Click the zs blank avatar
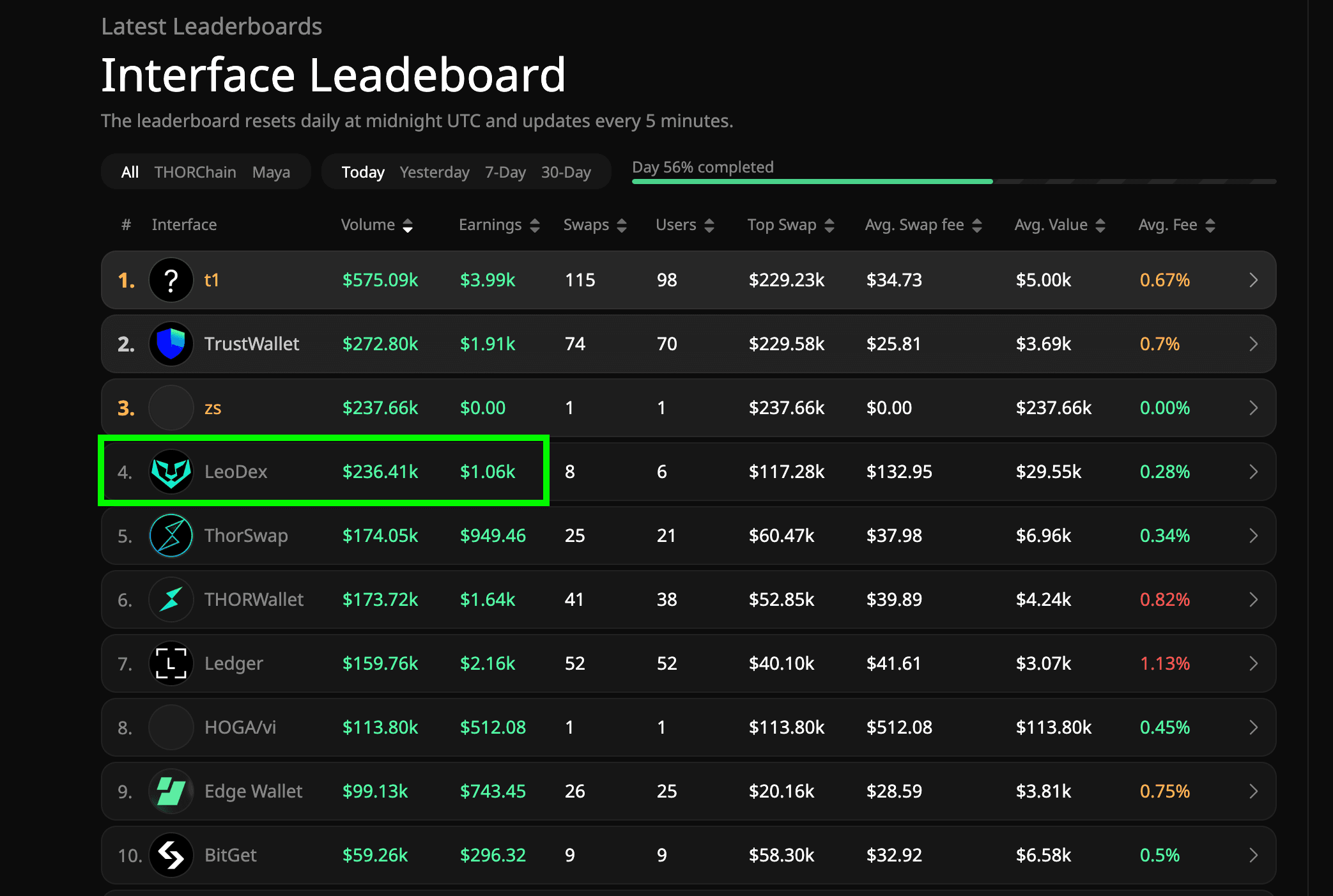 pos(171,408)
